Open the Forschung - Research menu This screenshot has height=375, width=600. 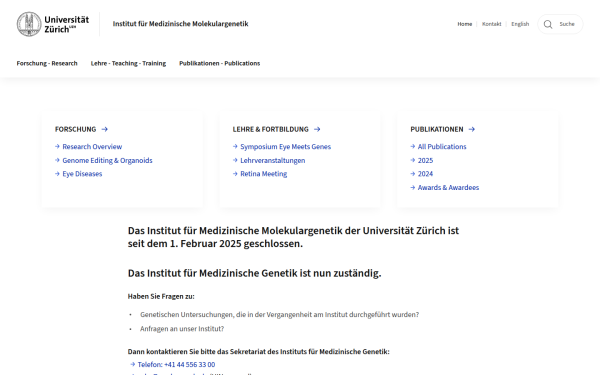[47, 63]
